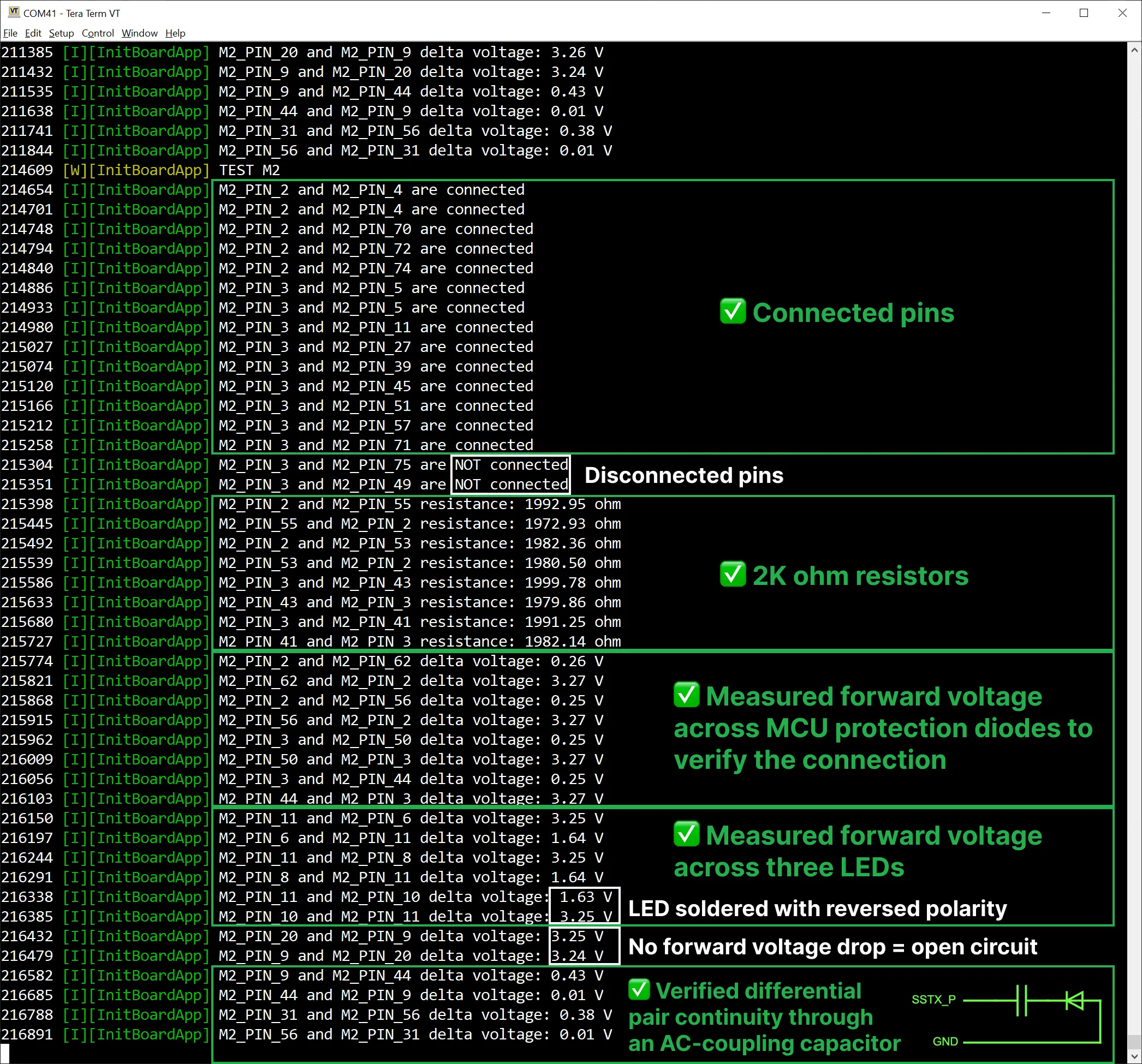1142x1064 pixels.
Task: Click the scrollbar down arrow
Action: tap(1134, 1056)
